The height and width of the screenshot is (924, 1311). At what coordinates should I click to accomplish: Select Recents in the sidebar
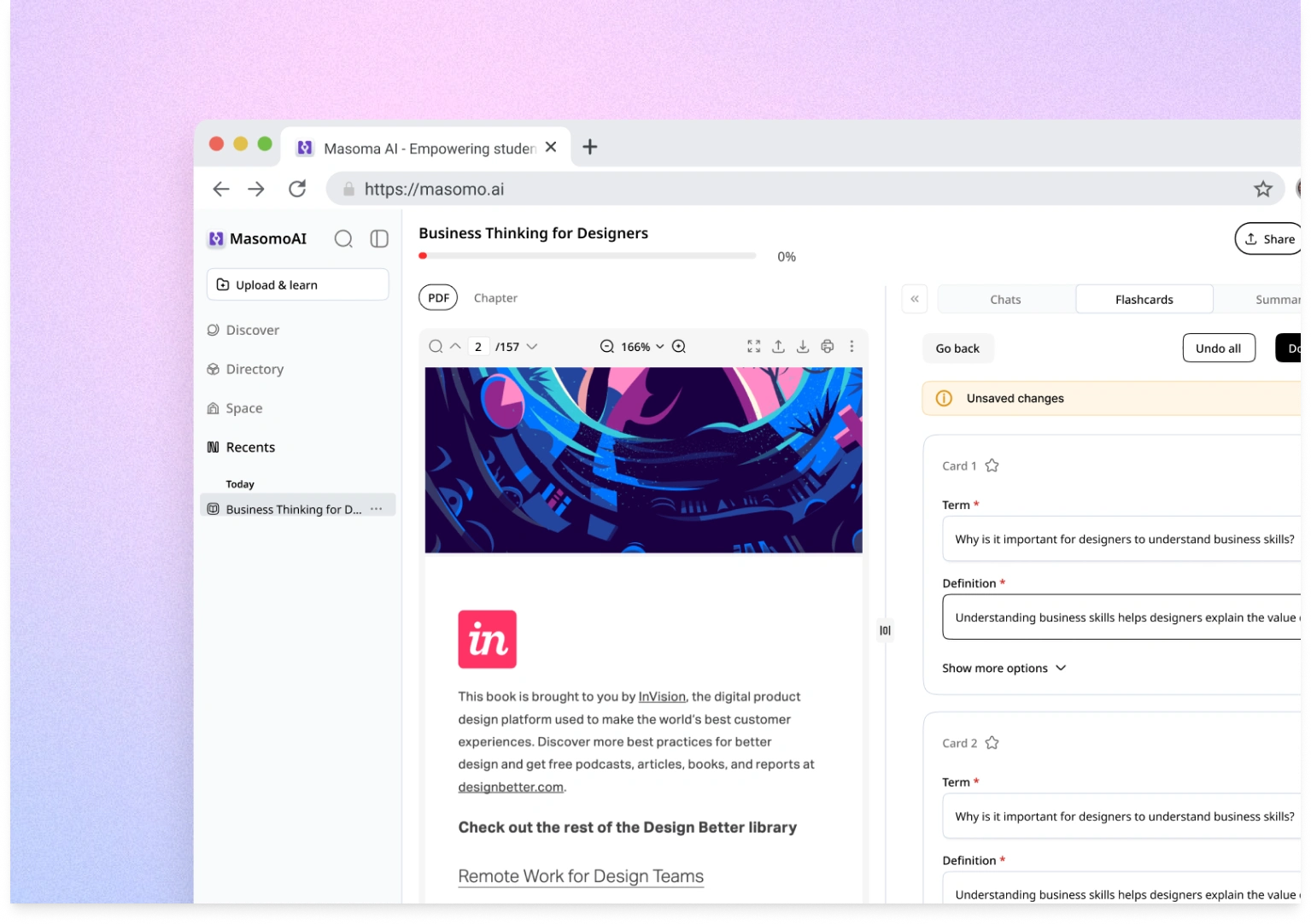point(241,447)
